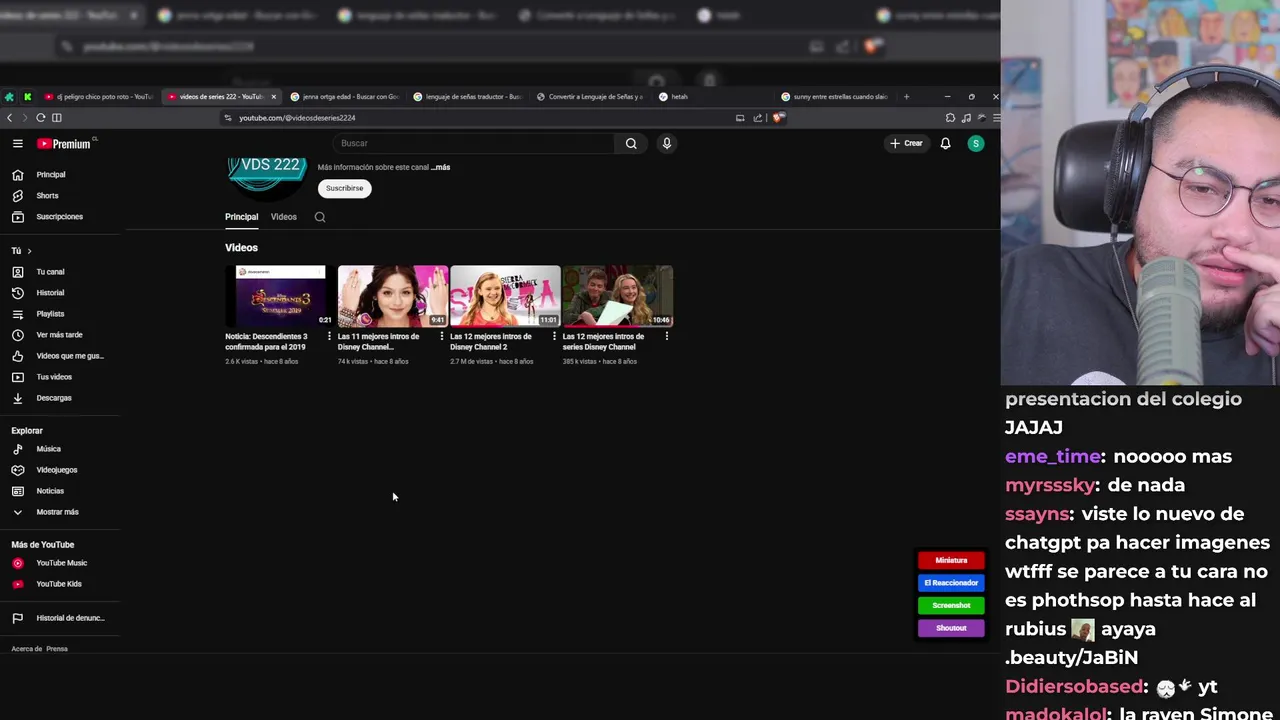Image resolution: width=1280 pixels, height=720 pixels.
Task: Click the Suscribirse button
Action: point(344,188)
